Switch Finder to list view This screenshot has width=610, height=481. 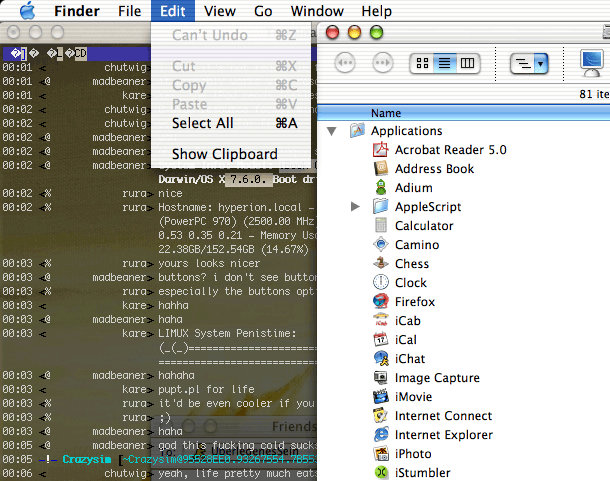click(x=445, y=63)
